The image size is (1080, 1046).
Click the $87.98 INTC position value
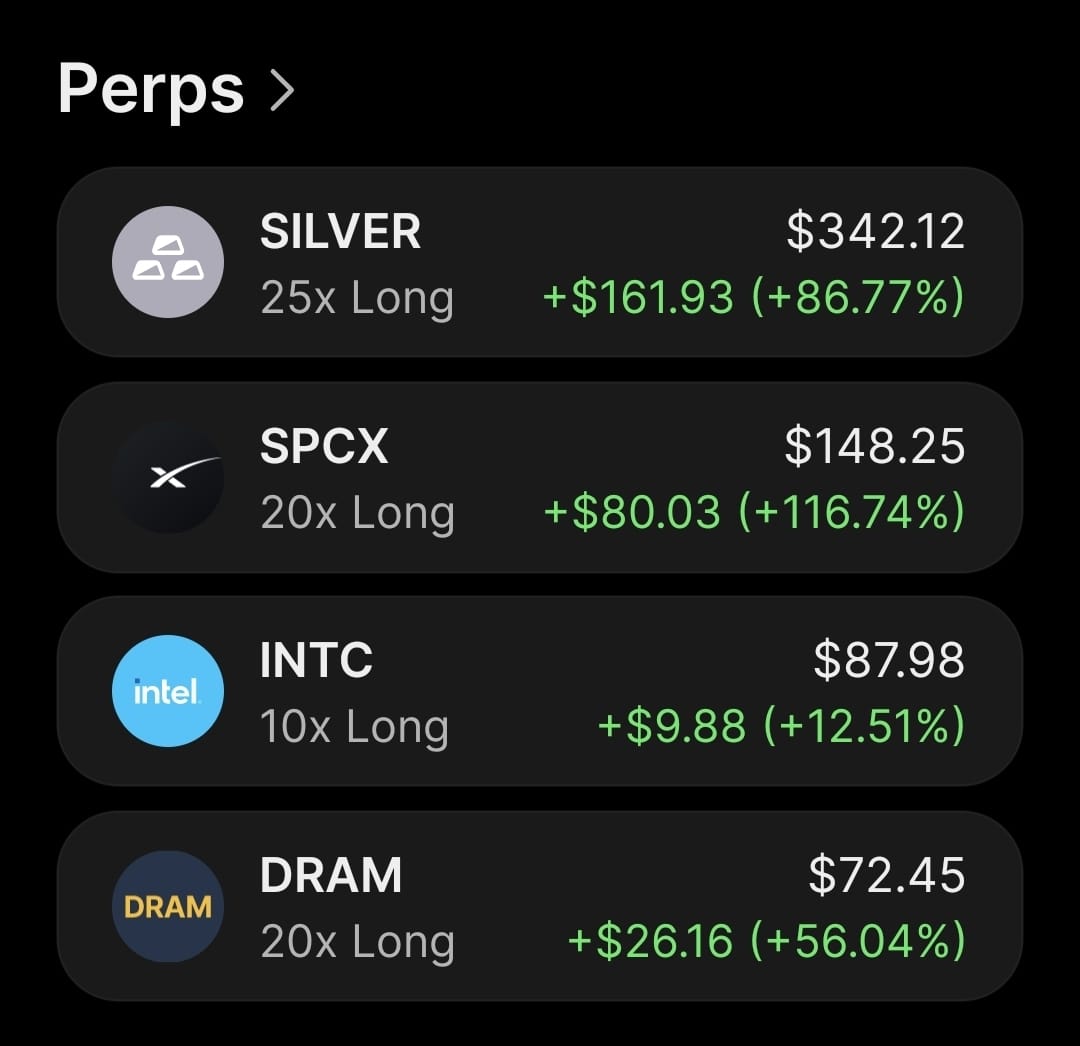click(x=889, y=660)
